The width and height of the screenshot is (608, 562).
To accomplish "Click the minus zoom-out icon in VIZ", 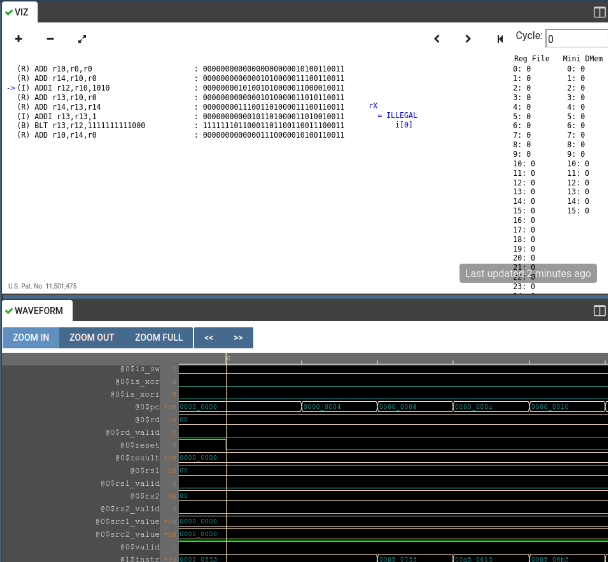I will 50,39.
